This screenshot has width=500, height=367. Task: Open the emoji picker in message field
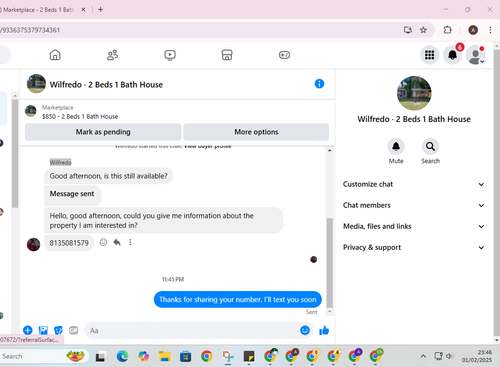click(305, 330)
